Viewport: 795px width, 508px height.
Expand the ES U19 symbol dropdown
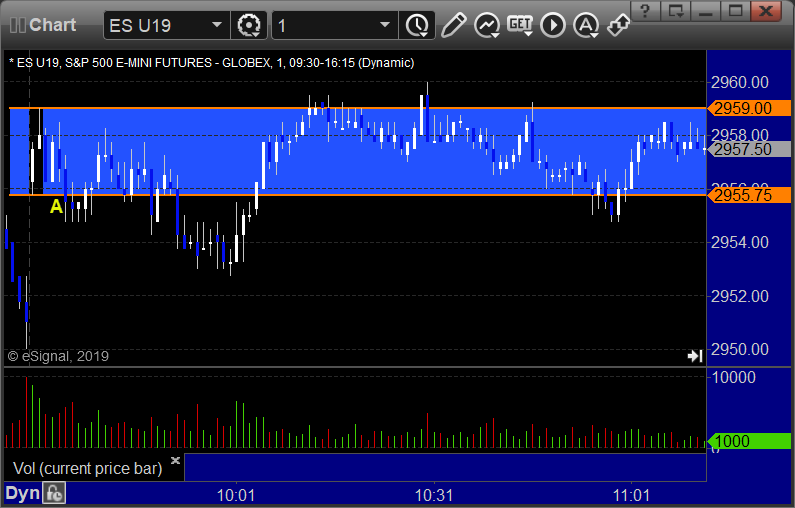pyautogui.click(x=217, y=25)
